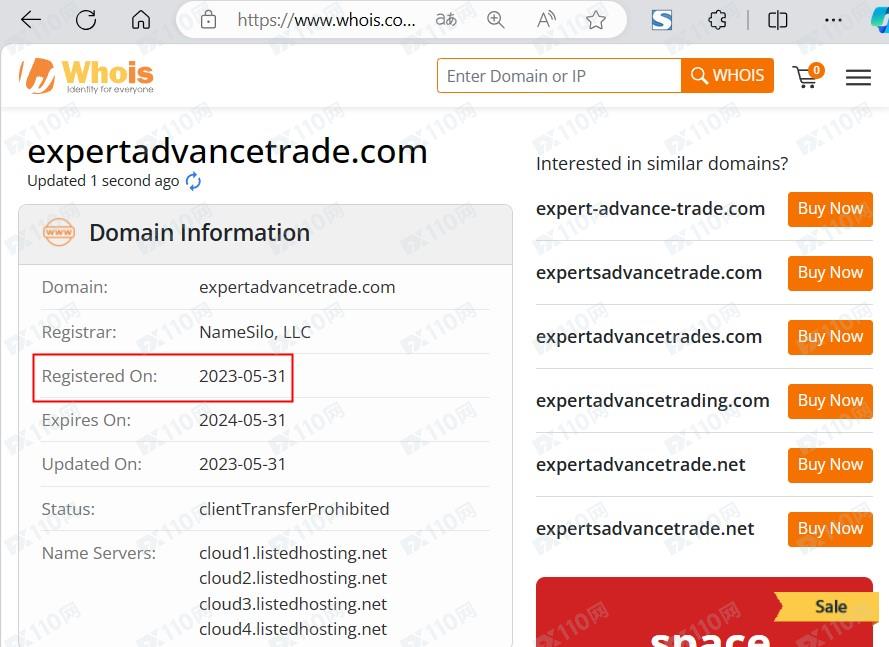Add page to favorites with star icon
Viewport: 889px width, 647px height.
coord(595,20)
